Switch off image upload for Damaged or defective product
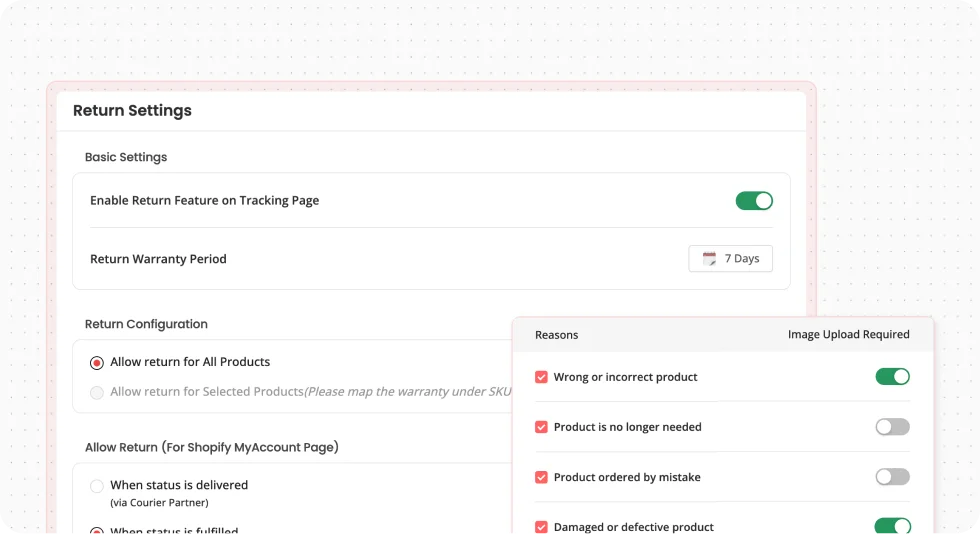Screen dimensions: 980x534 [892, 526]
